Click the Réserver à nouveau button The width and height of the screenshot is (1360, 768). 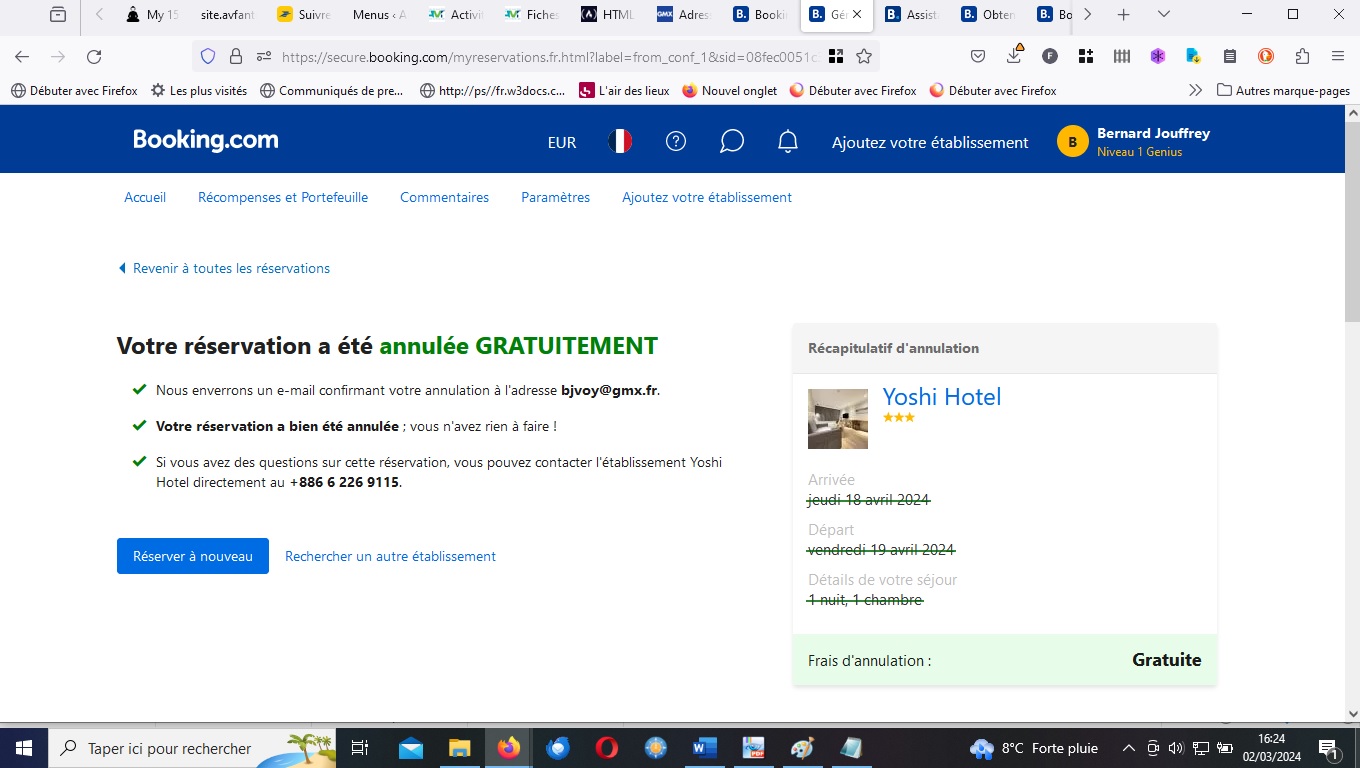tap(193, 556)
